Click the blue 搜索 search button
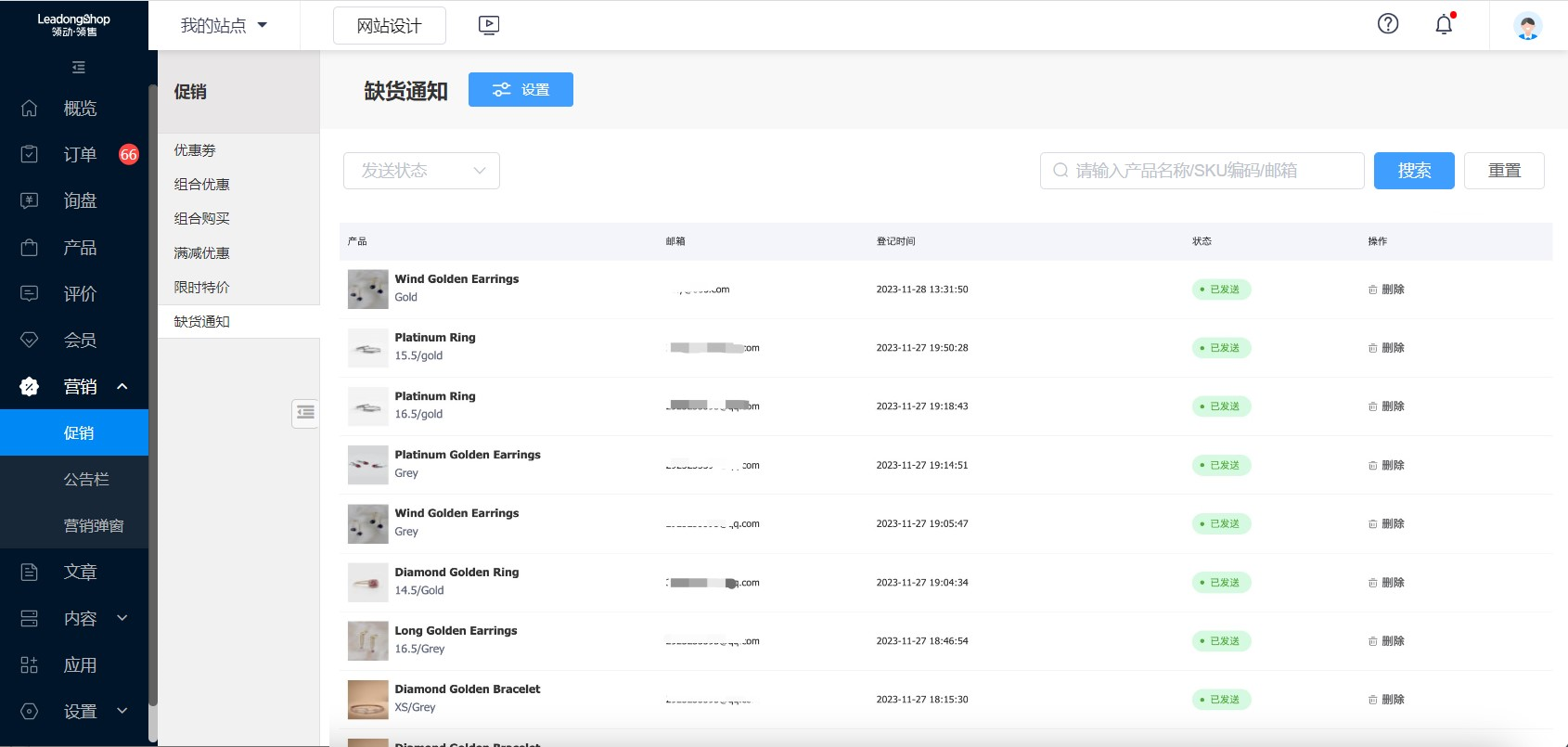The image size is (1568, 747). pos(1413,171)
